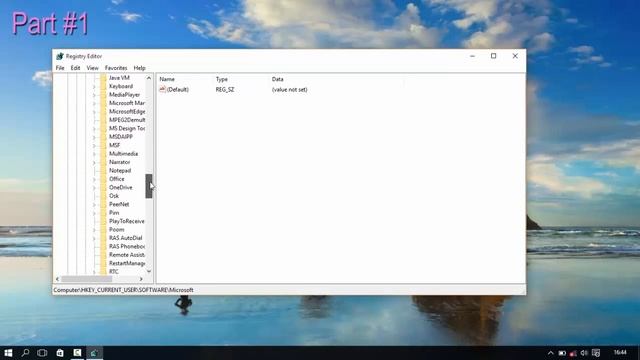Image resolution: width=640 pixels, height=360 pixels.
Task: Select the Microsoft Mar... key label
Action: click(x=127, y=103)
